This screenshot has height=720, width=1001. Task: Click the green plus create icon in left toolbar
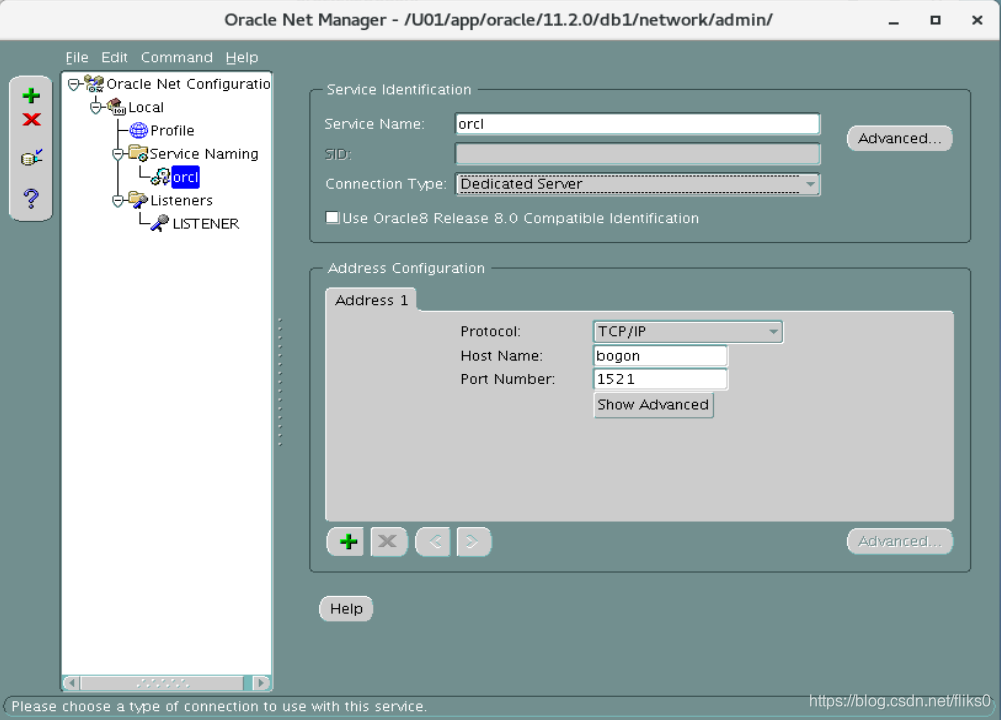point(31,96)
